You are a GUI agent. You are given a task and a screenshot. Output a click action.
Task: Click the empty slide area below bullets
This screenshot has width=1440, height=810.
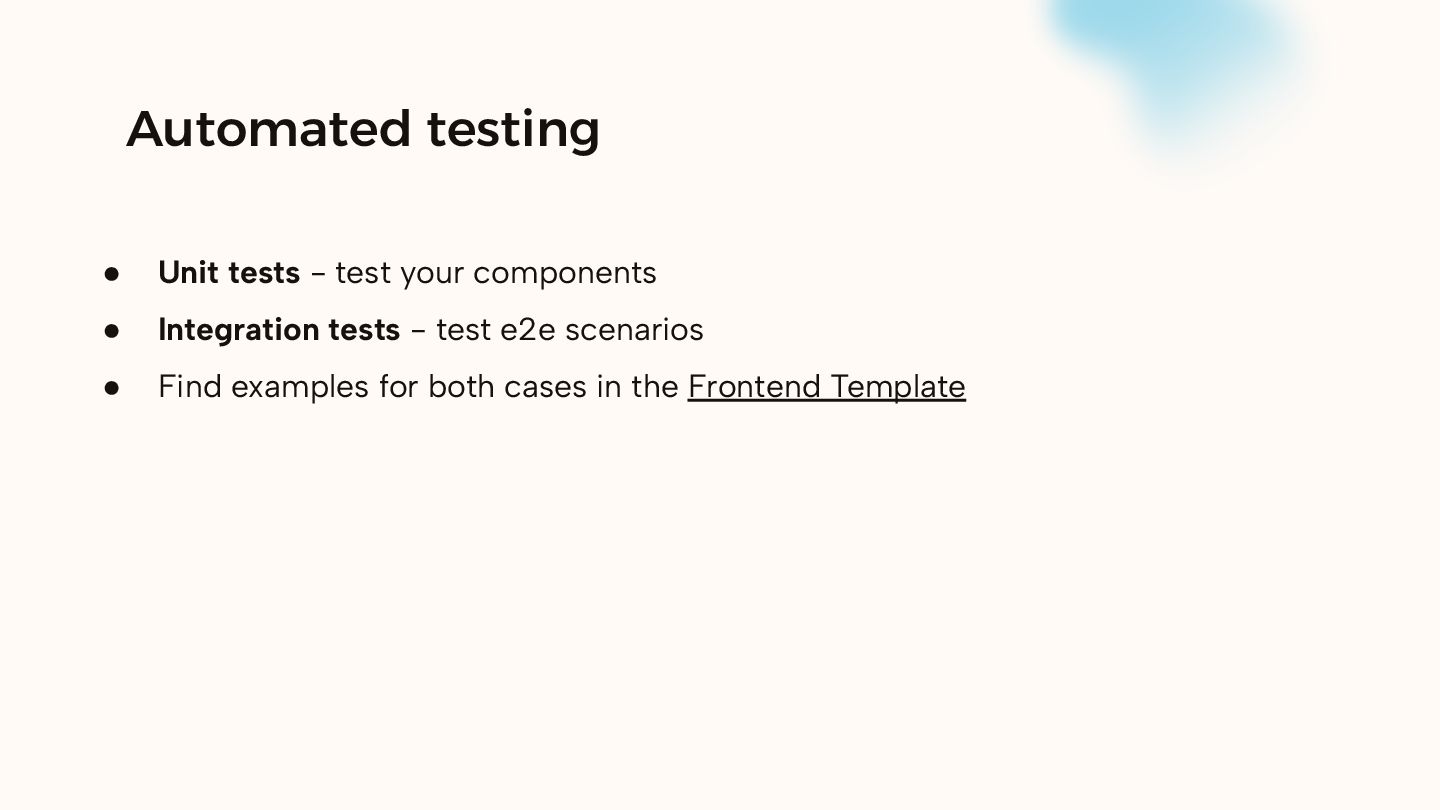[x=720, y=600]
